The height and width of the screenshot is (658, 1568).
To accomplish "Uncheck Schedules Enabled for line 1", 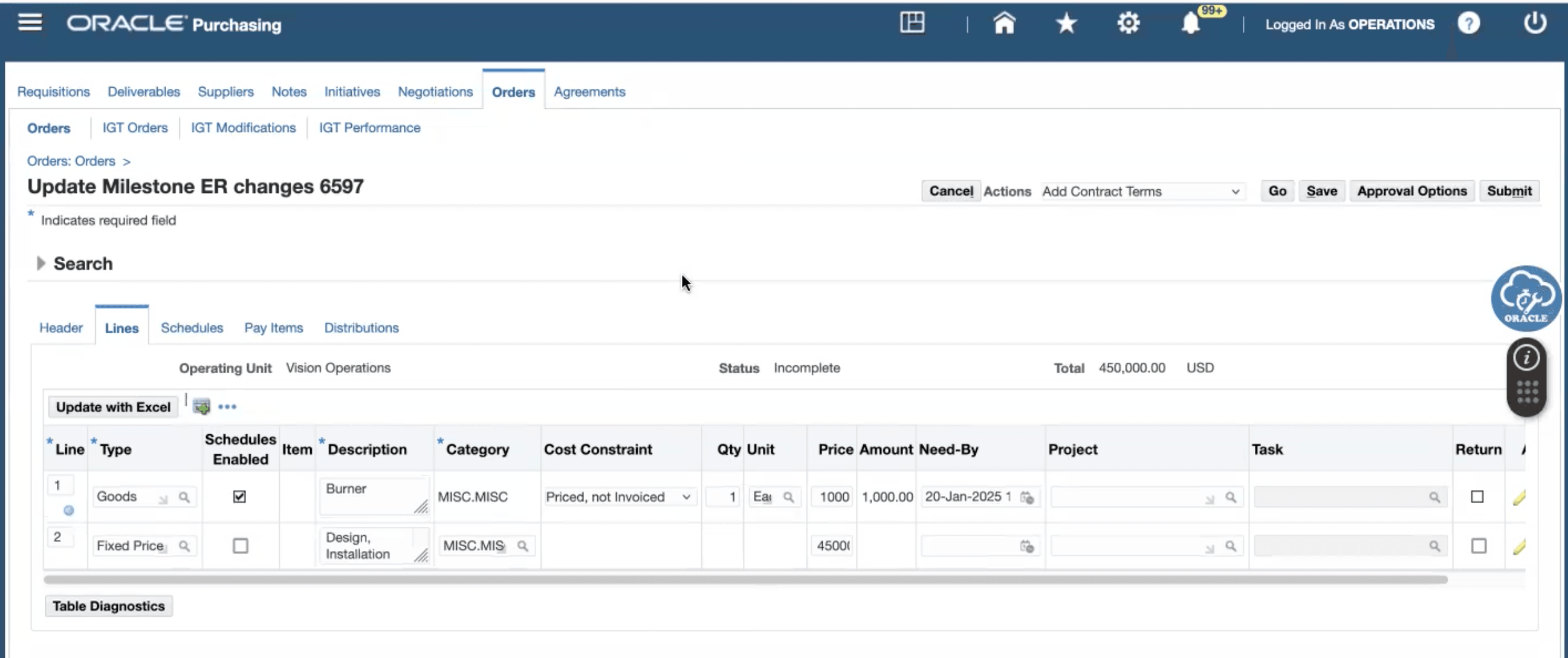I will coord(239,497).
